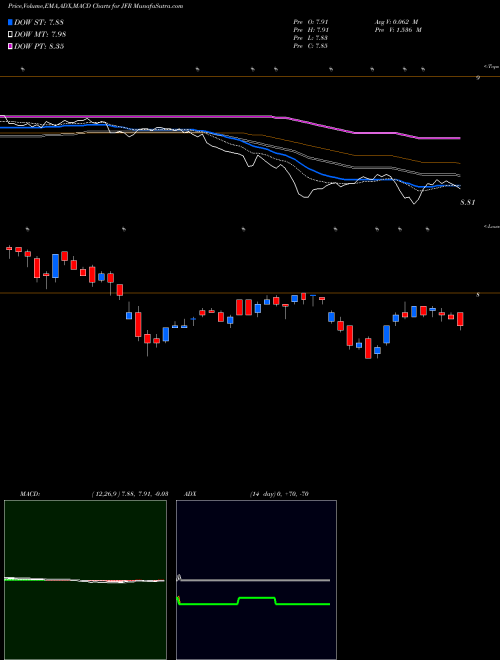Screen dimensions: 500x660
Task: Select the 'DOW PT: 8.35' legend label
Action: pyautogui.click(x=39, y=46)
